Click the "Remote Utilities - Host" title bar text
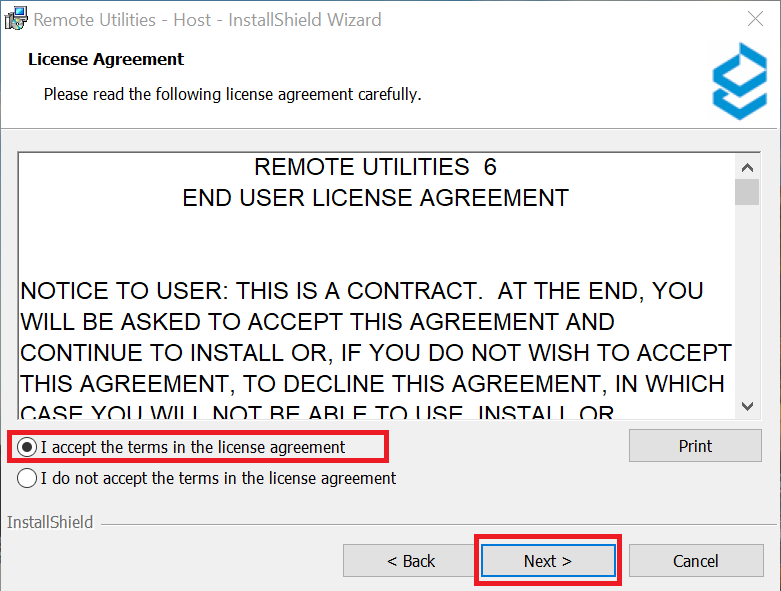Viewport: 781px width, 591px height. pos(208,20)
